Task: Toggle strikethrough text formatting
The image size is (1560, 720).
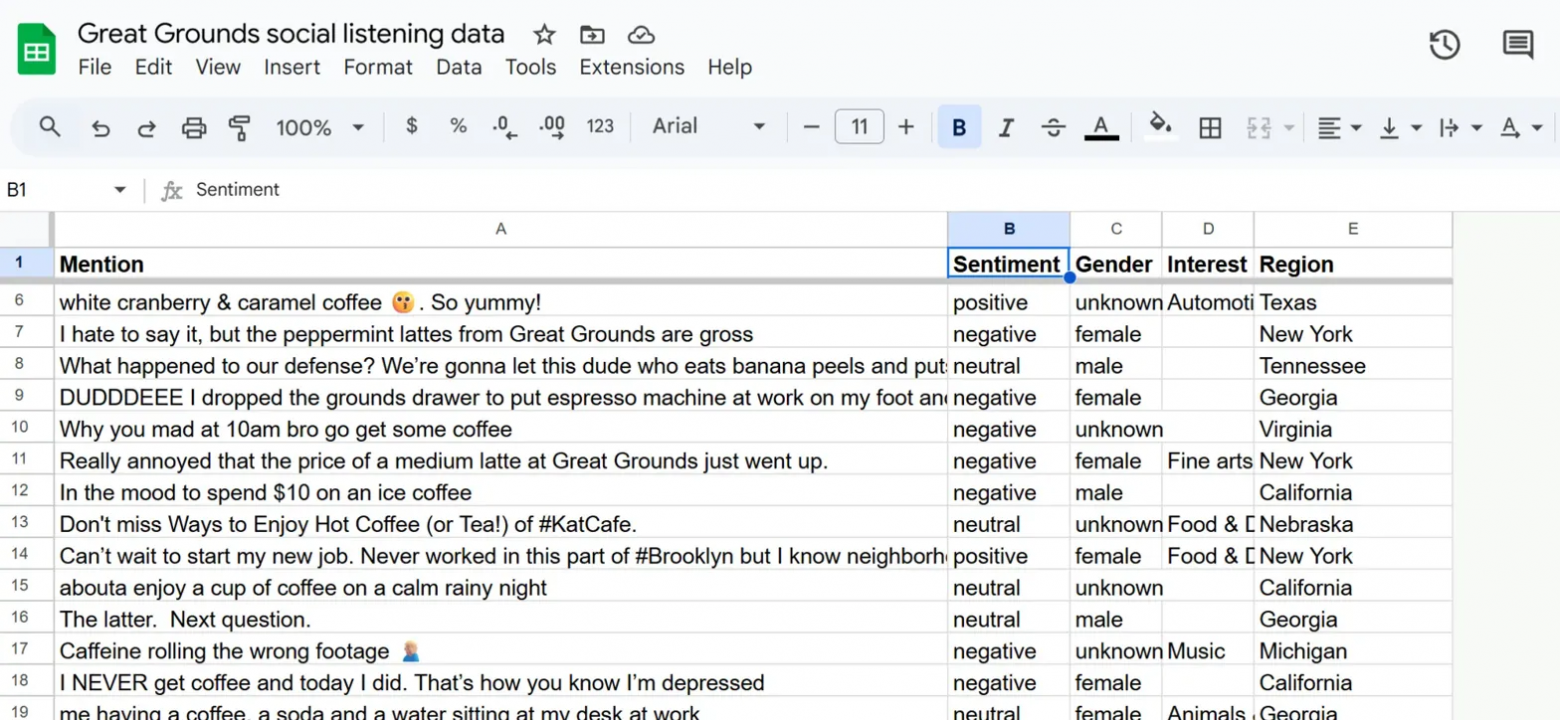Action: [1053, 128]
